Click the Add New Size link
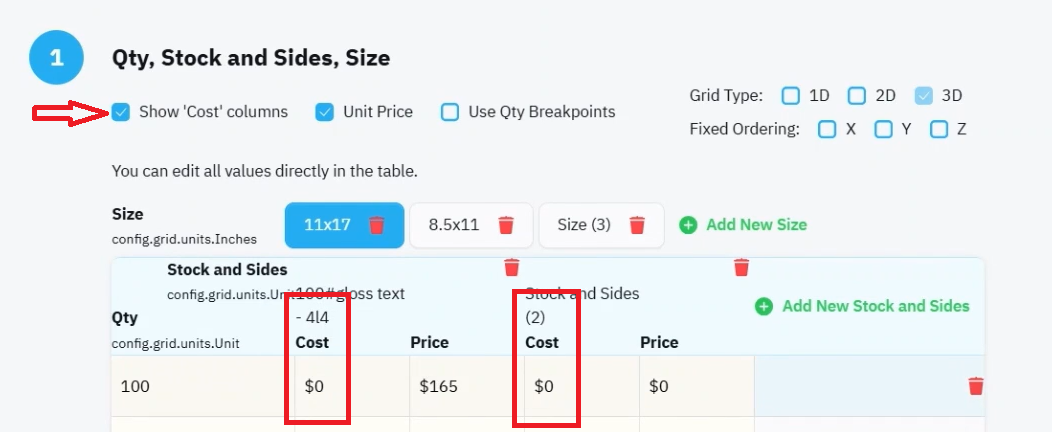Viewport: 1052px width, 432px height. [x=756, y=225]
